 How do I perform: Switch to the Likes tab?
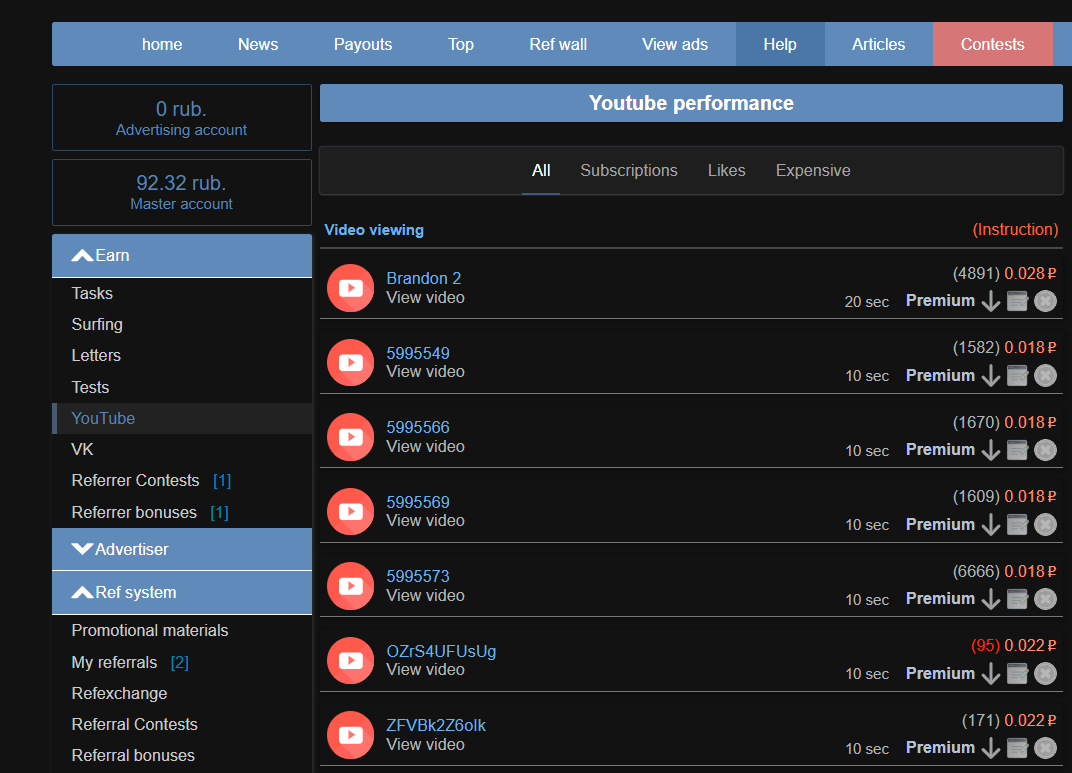pos(726,171)
